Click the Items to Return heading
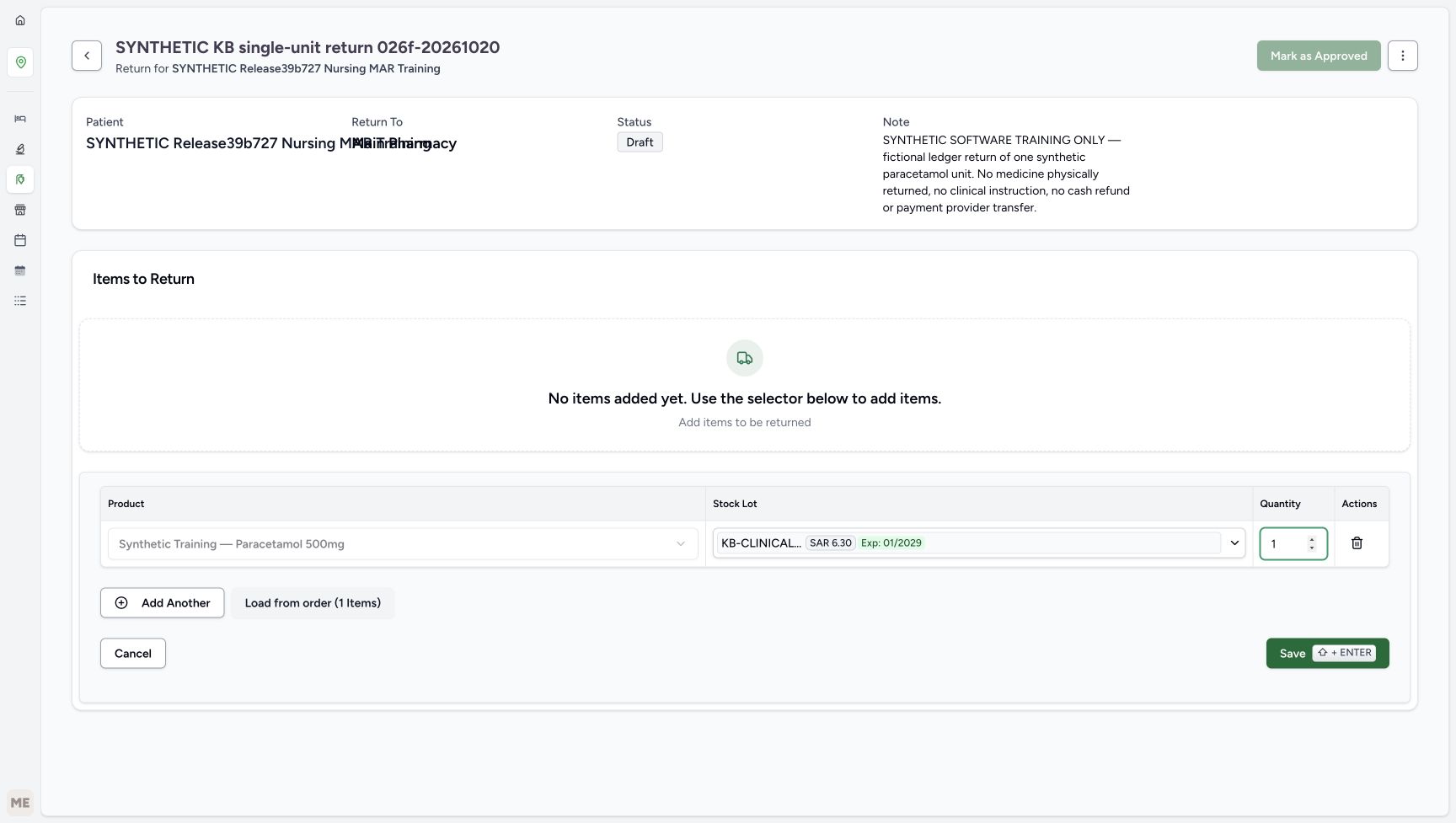Screen dimensions: 1456x823 [143, 279]
